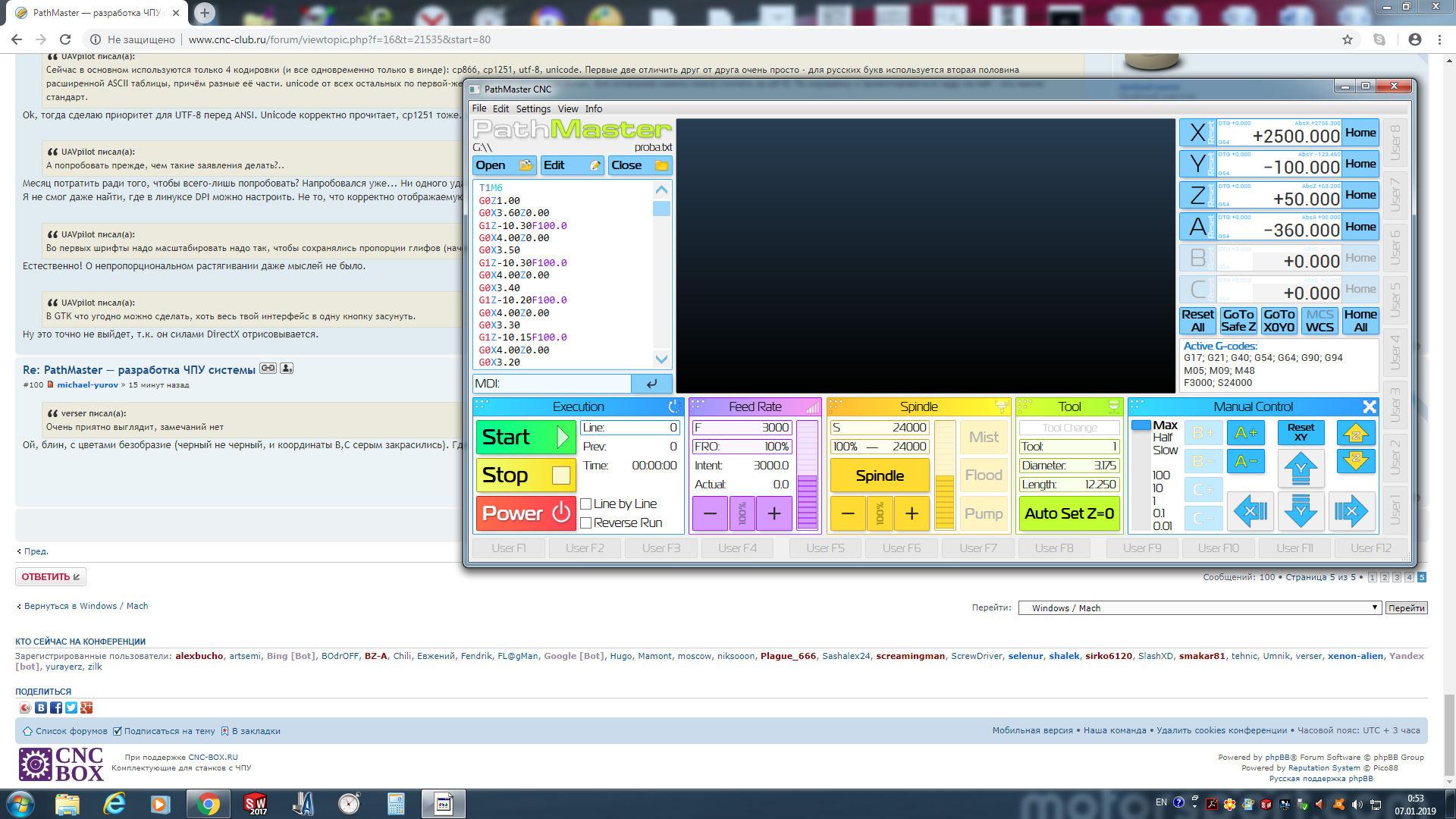Viewport: 1456px width, 819px height.
Task: Enable Line by Line checkbox
Action: (x=586, y=504)
